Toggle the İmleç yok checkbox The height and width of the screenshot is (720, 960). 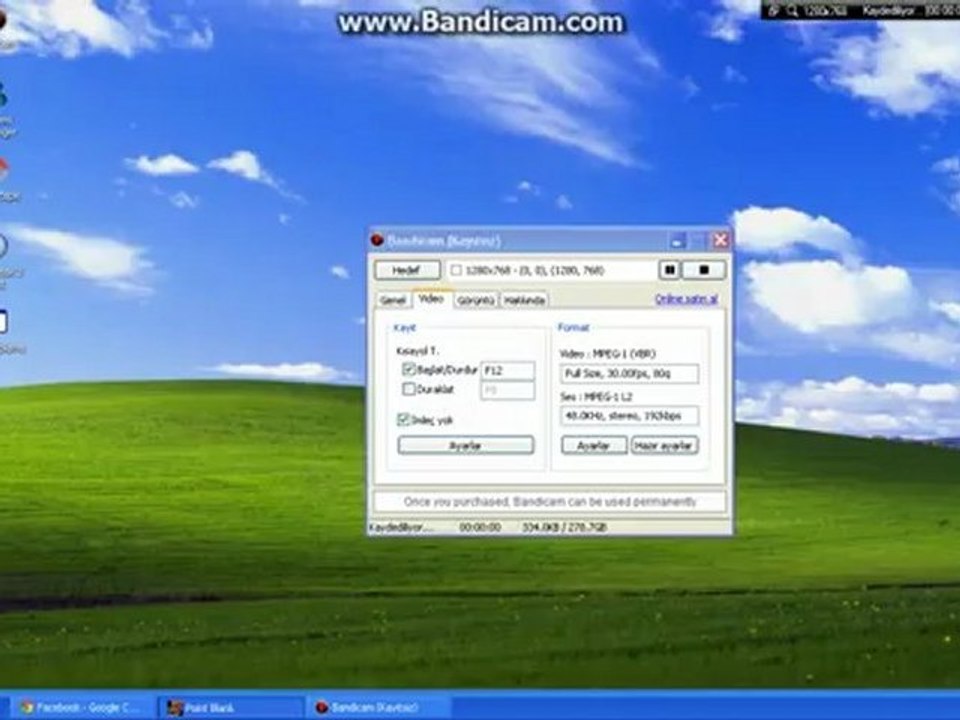click(403, 419)
